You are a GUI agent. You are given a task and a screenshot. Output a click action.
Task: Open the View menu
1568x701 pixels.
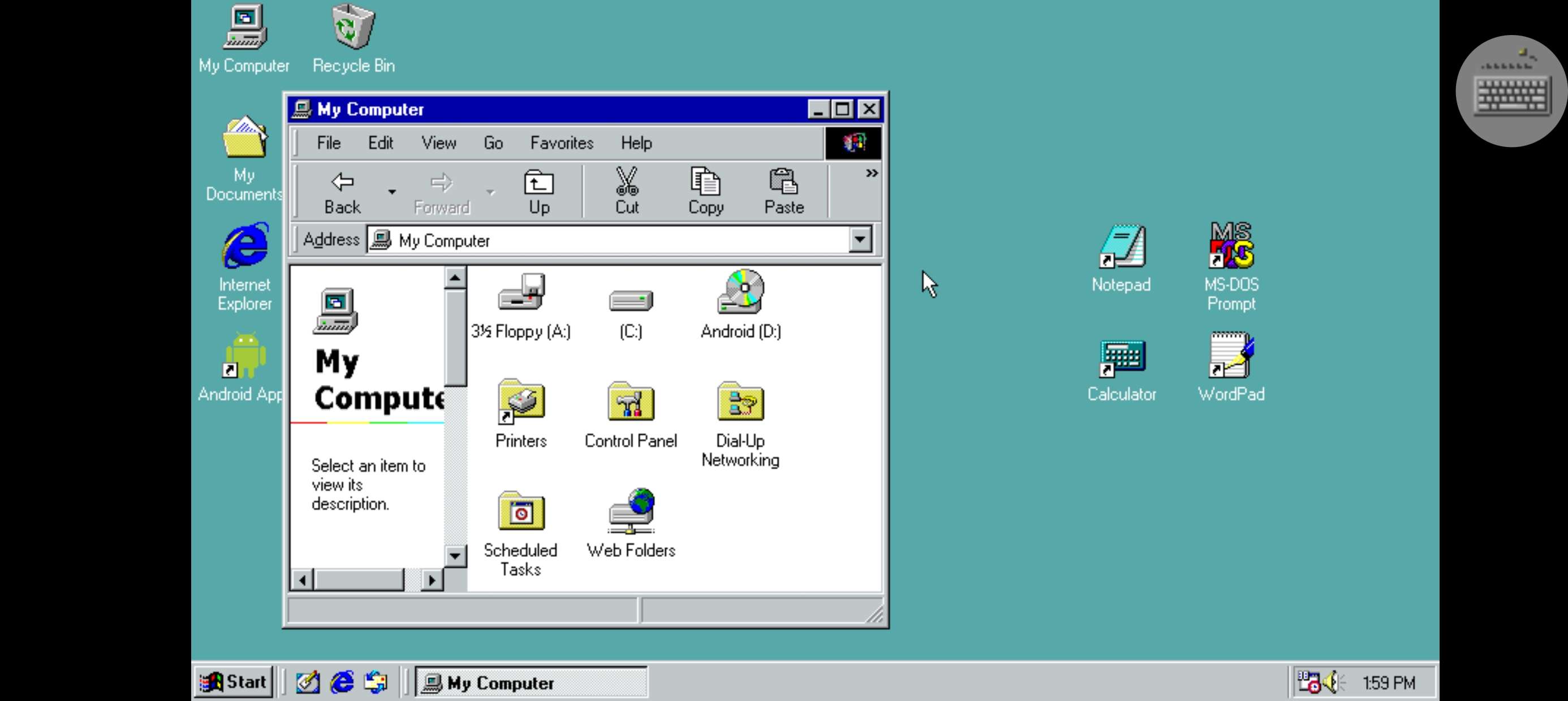coord(438,143)
